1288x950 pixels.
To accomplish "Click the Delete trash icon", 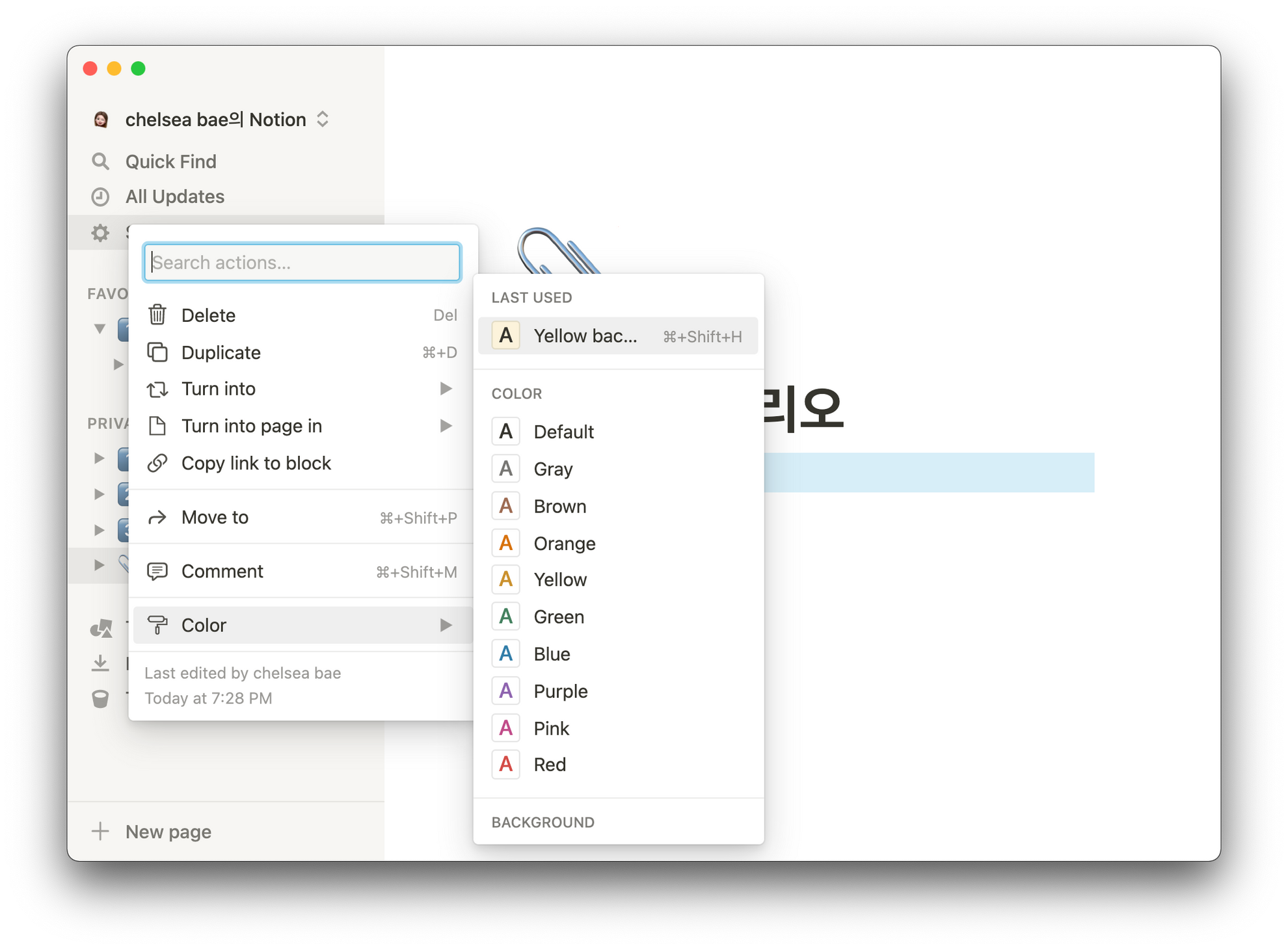I will (157, 315).
